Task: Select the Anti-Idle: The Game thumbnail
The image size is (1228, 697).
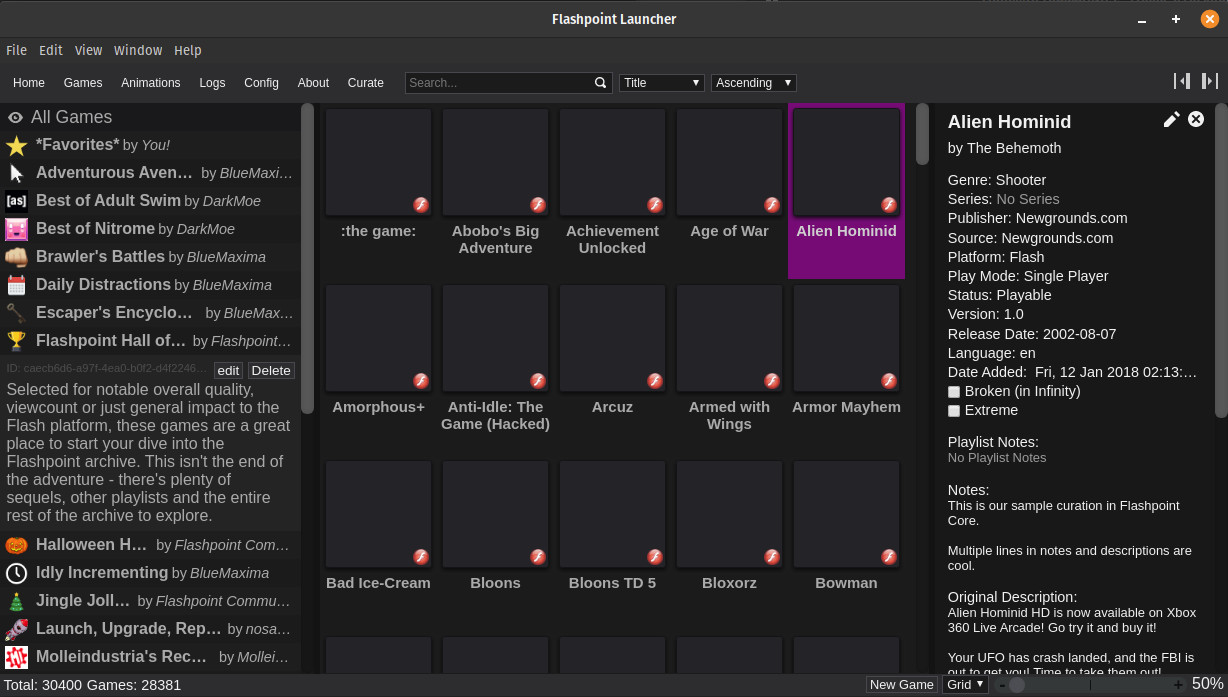Action: coord(495,339)
